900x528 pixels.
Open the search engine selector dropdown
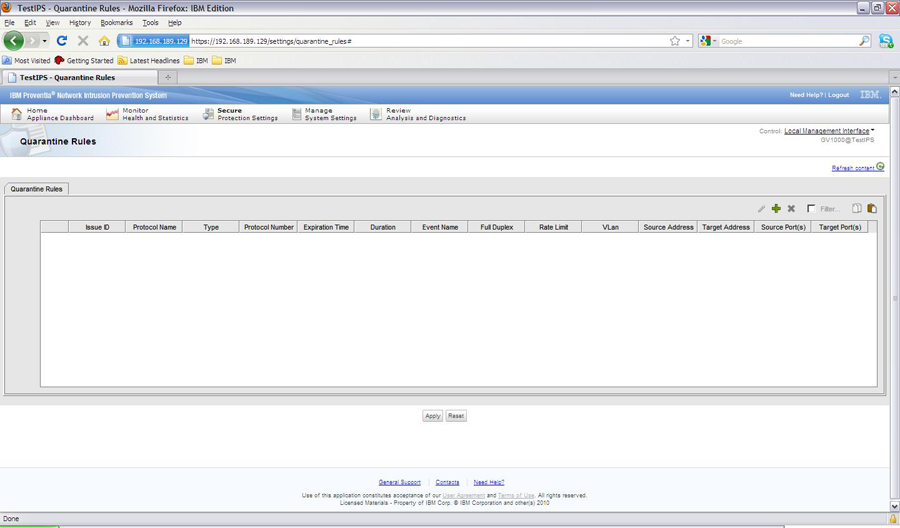pos(709,41)
